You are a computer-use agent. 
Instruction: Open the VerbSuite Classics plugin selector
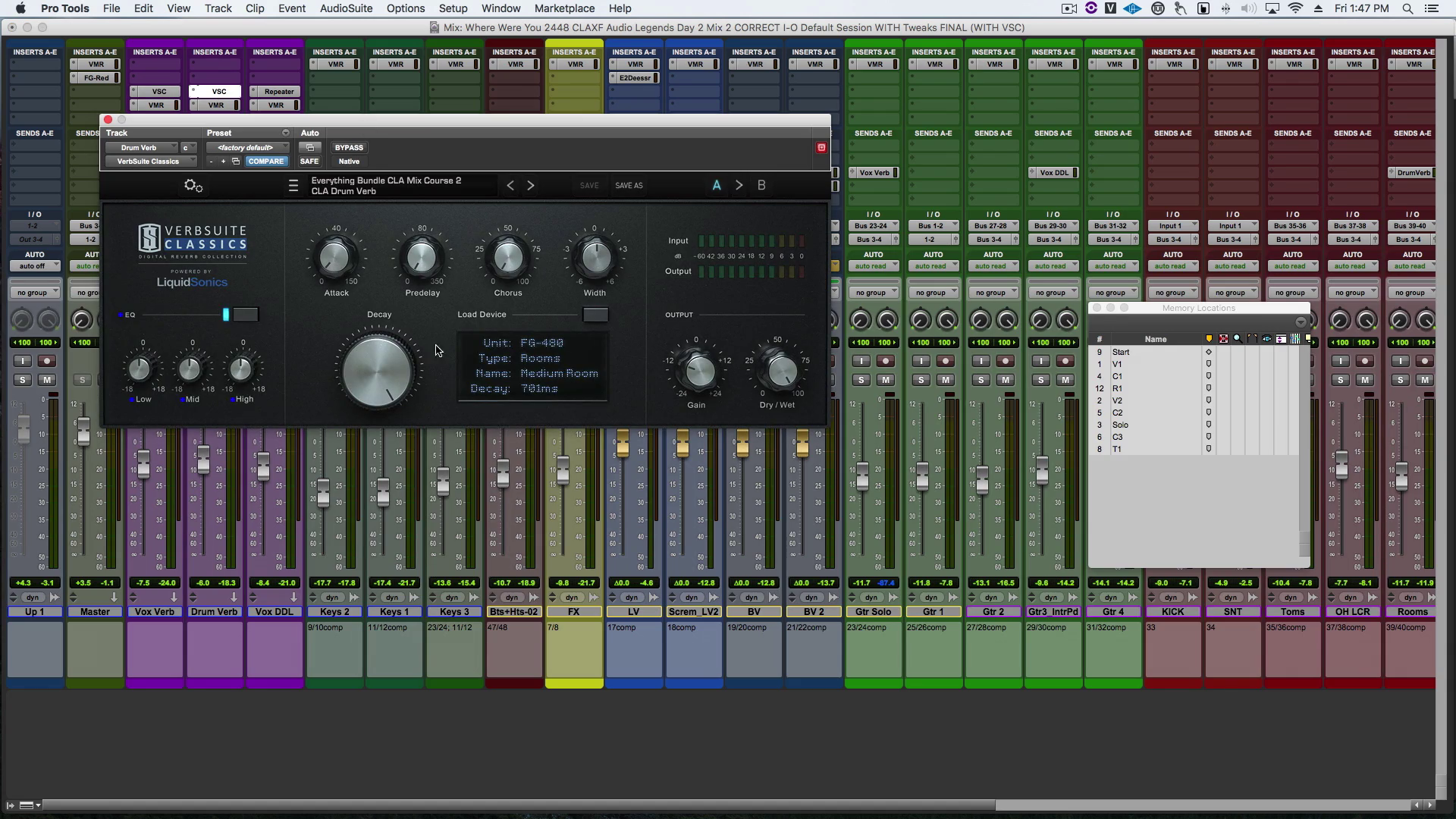coord(151,162)
